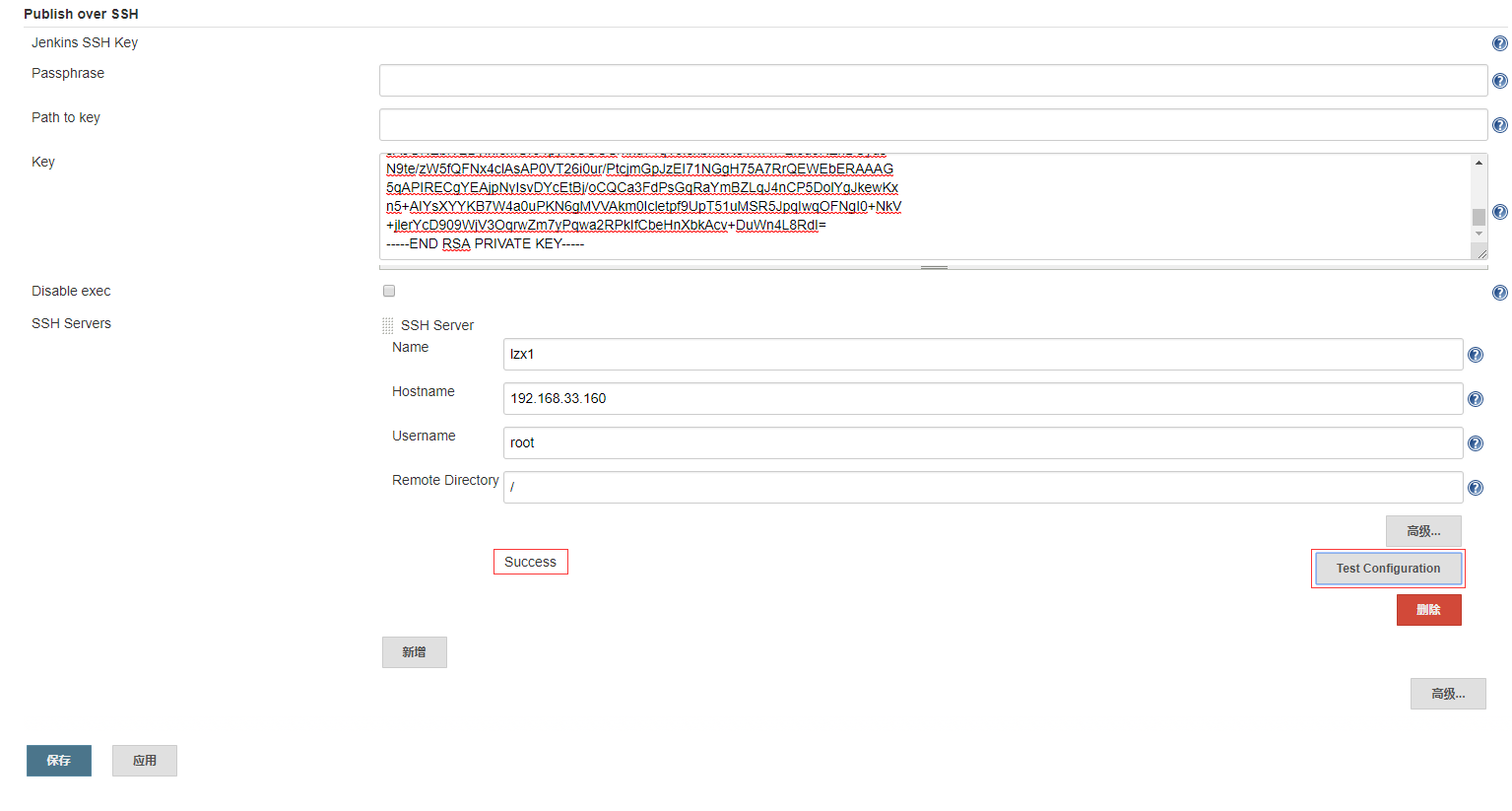Open help icon for Disable exec
The height and width of the screenshot is (811, 1512).
[x=1499, y=293]
